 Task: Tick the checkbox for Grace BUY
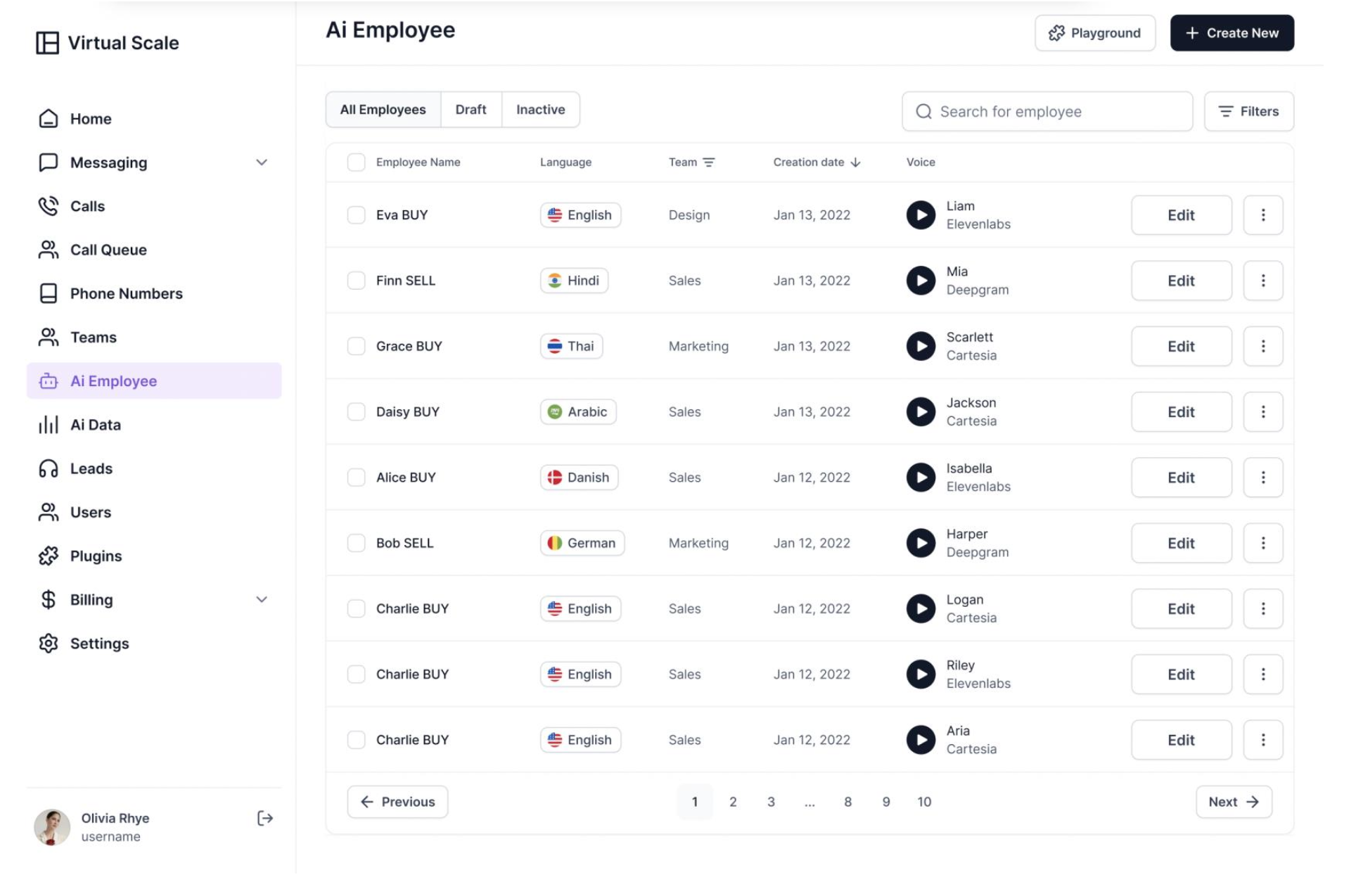[357, 346]
